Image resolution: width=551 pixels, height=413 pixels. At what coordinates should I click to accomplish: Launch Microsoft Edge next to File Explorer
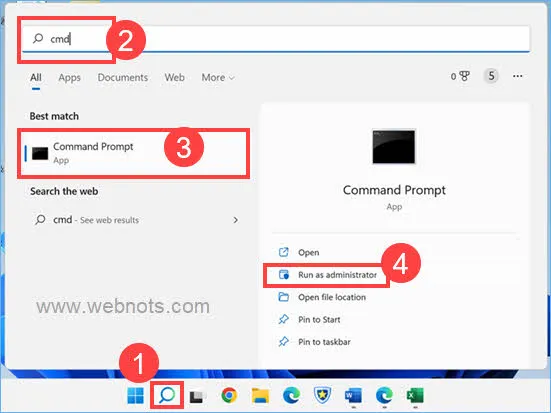point(291,396)
